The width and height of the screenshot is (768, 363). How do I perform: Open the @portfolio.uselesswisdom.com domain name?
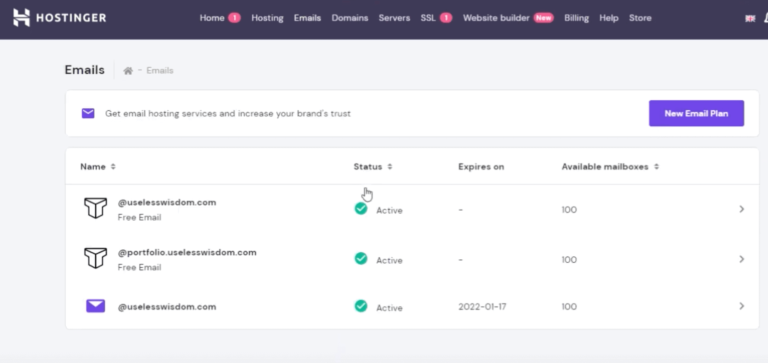tap(187, 252)
